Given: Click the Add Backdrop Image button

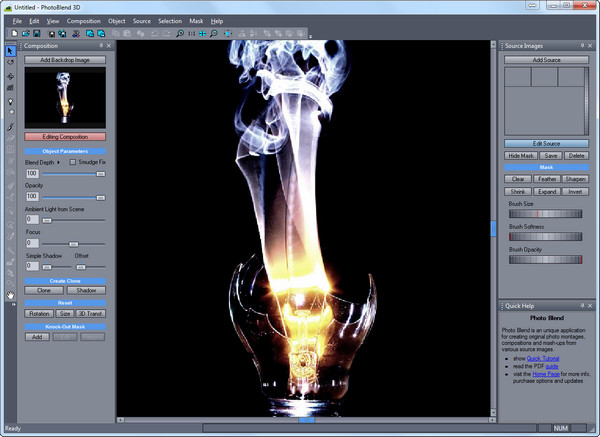Looking at the screenshot, I should 65,61.
